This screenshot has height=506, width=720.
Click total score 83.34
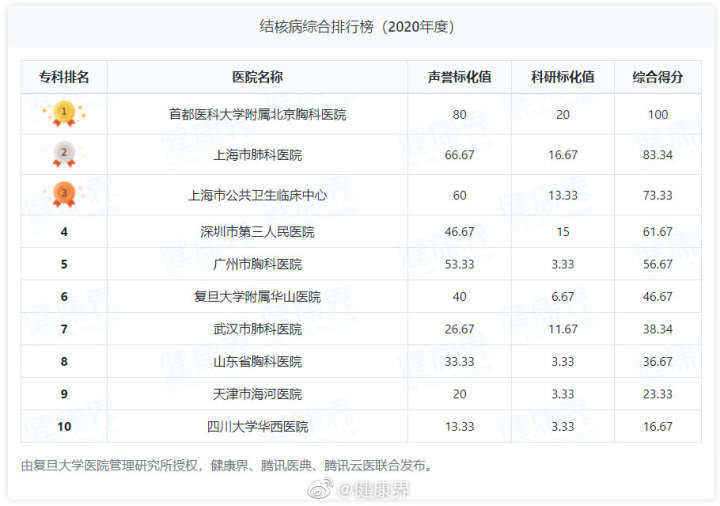(658, 155)
